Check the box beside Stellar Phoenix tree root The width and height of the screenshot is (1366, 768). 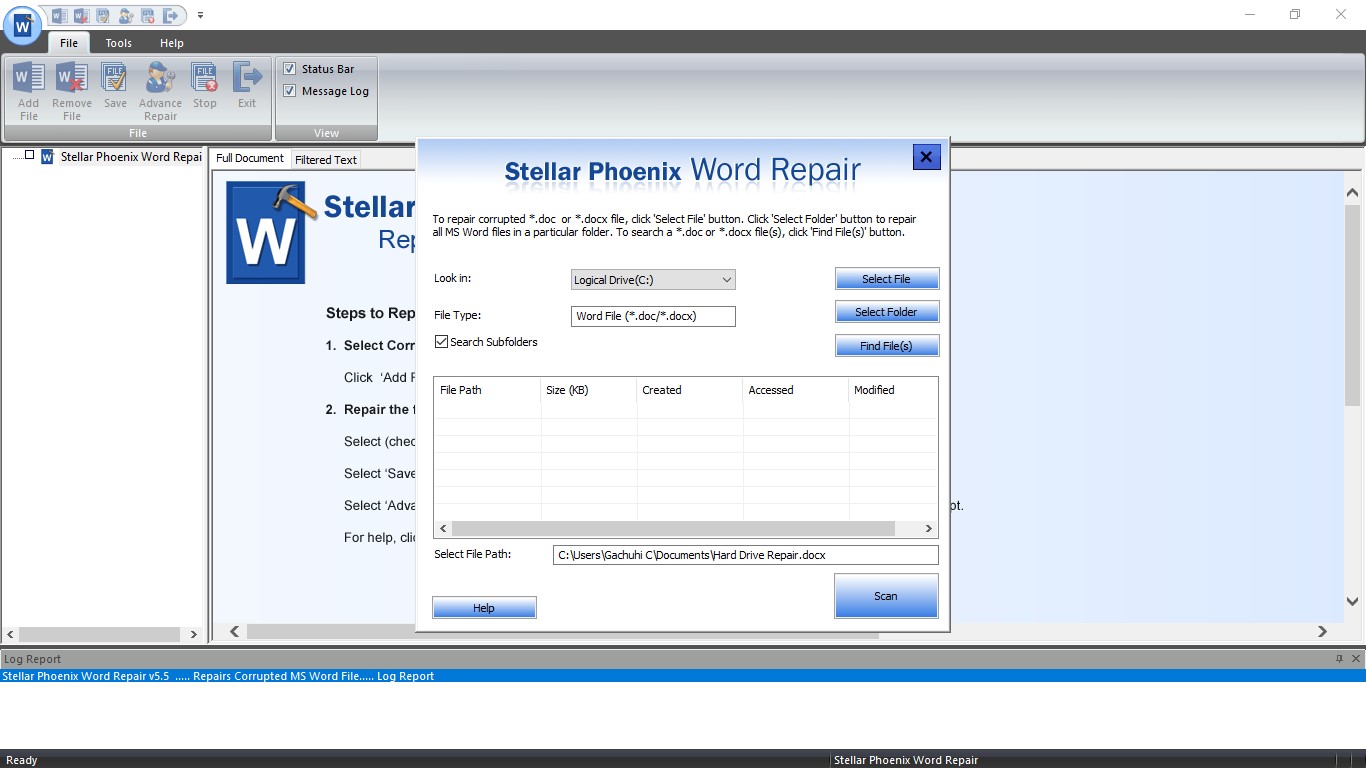pyautogui.click(x=30, y=155)
